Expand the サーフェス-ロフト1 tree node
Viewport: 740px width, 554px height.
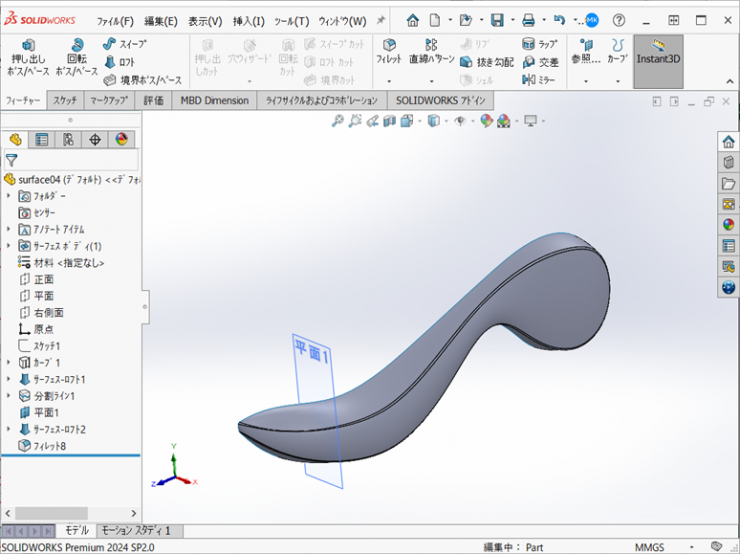click(9, 379)
